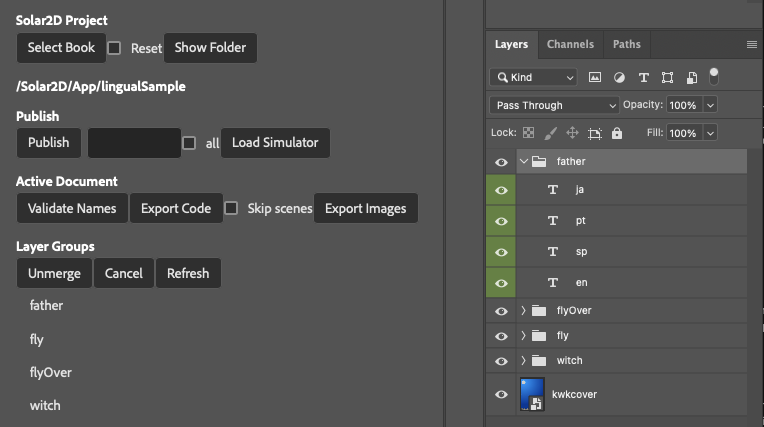Switch to the Paths tab

pyautogui.click(x=627, y=44)
